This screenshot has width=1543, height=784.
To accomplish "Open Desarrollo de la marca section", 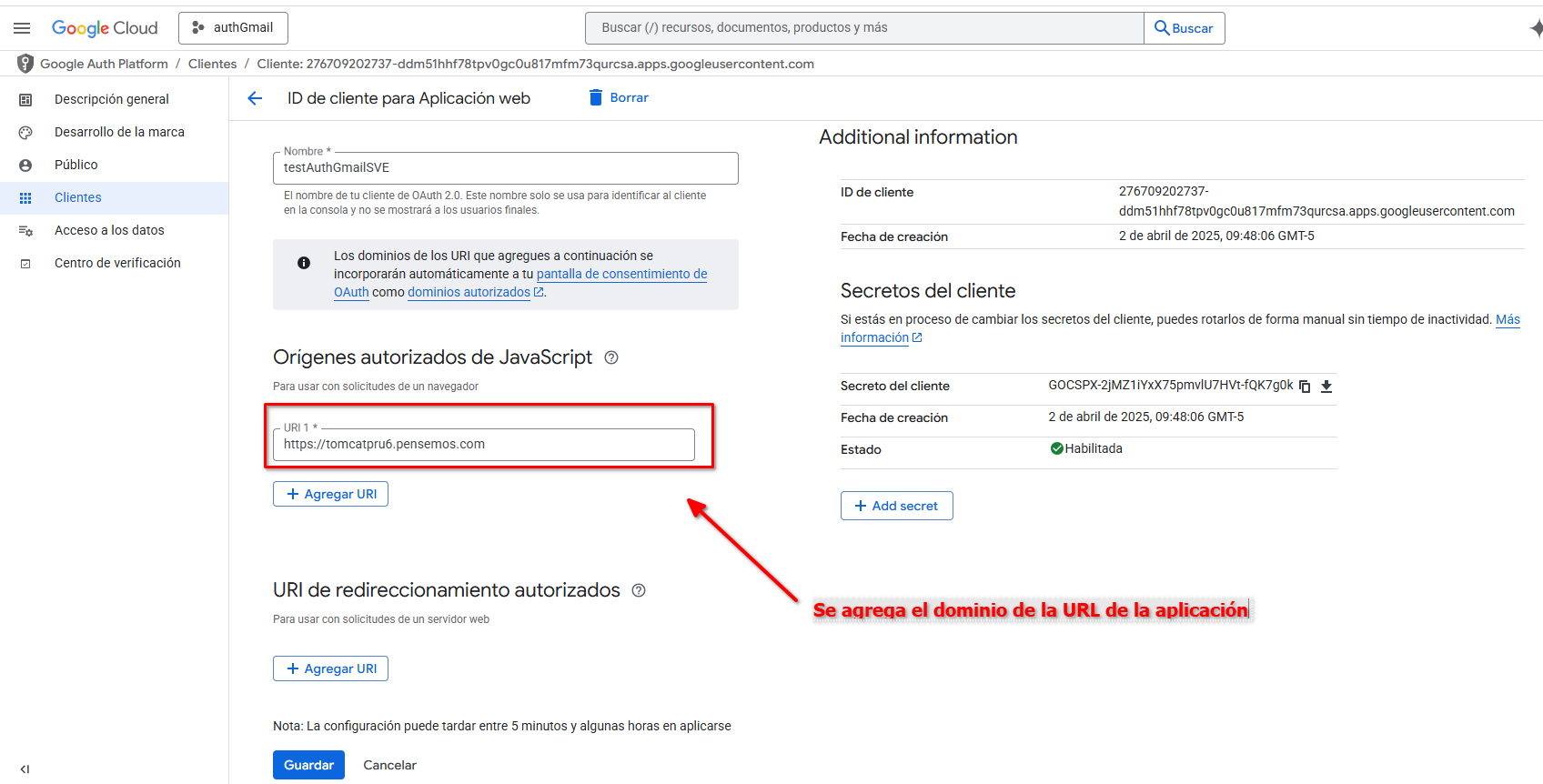I will pos(119,132).
